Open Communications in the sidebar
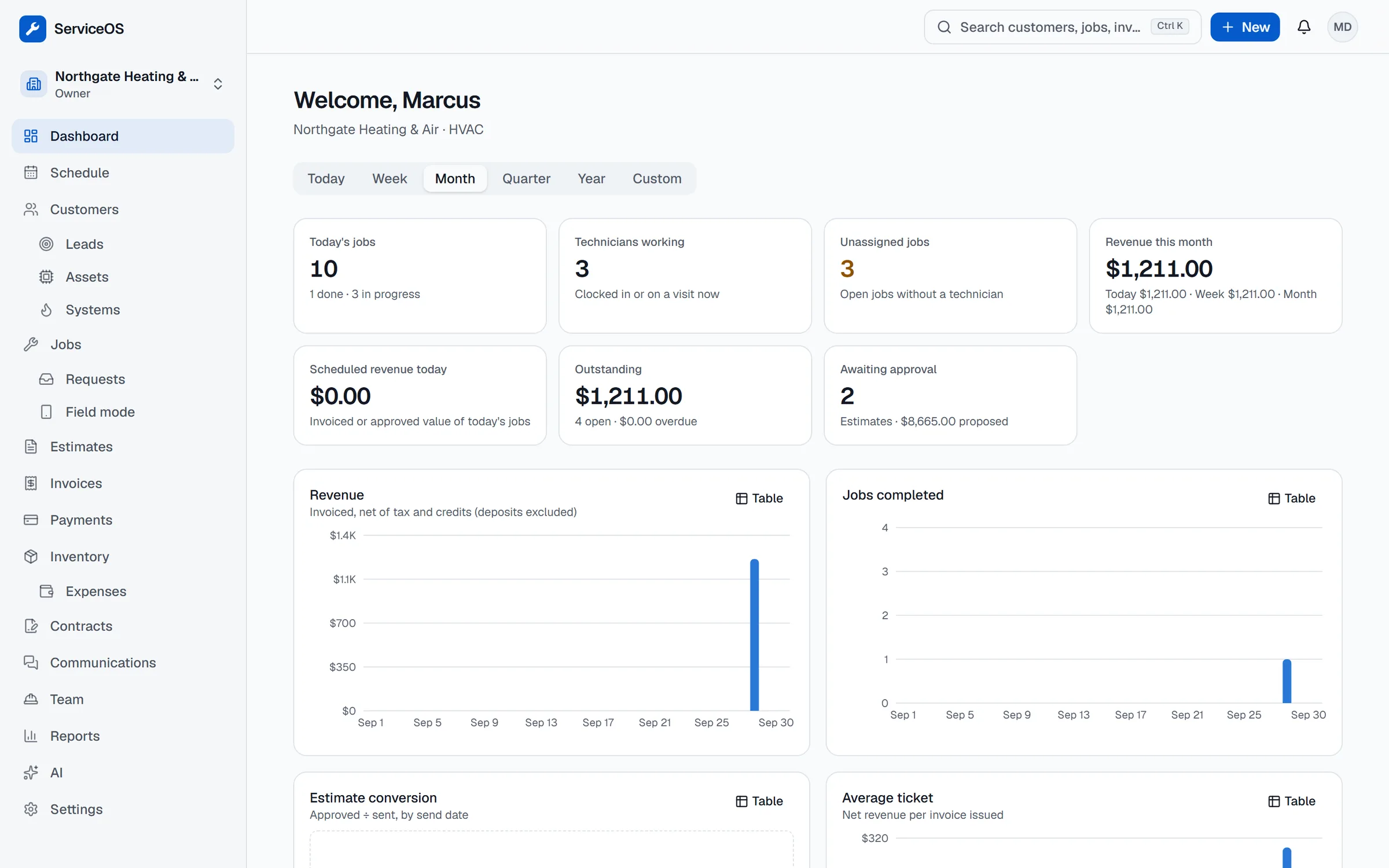Screen dimensions: 1389x868 [123, 662]
